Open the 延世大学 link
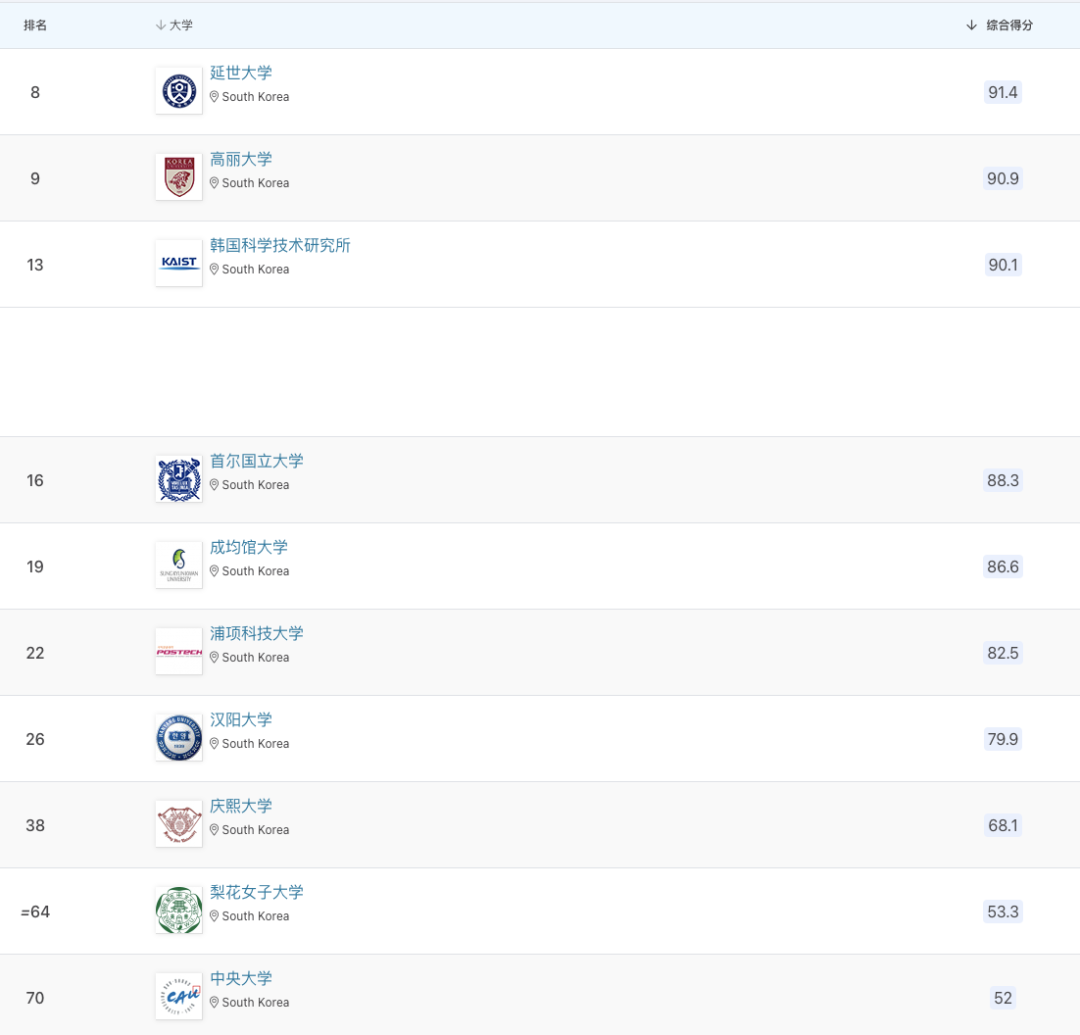This screenshot has height=1035, width=1080. pos(241,73)
